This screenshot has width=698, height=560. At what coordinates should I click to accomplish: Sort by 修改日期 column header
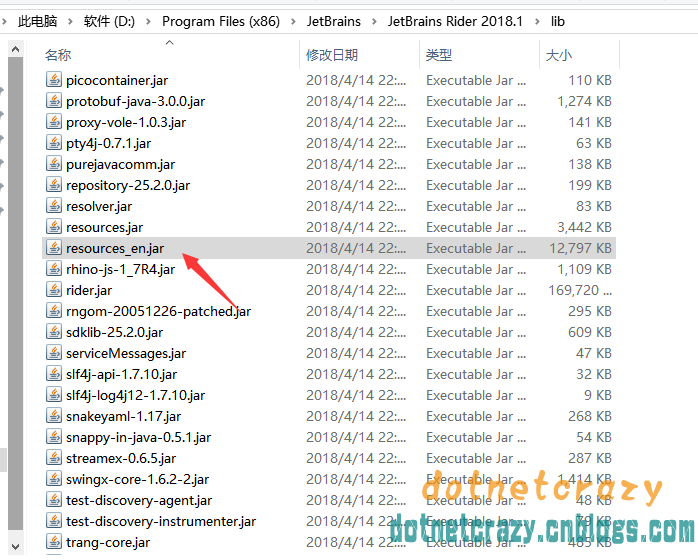tap(332, 55)
